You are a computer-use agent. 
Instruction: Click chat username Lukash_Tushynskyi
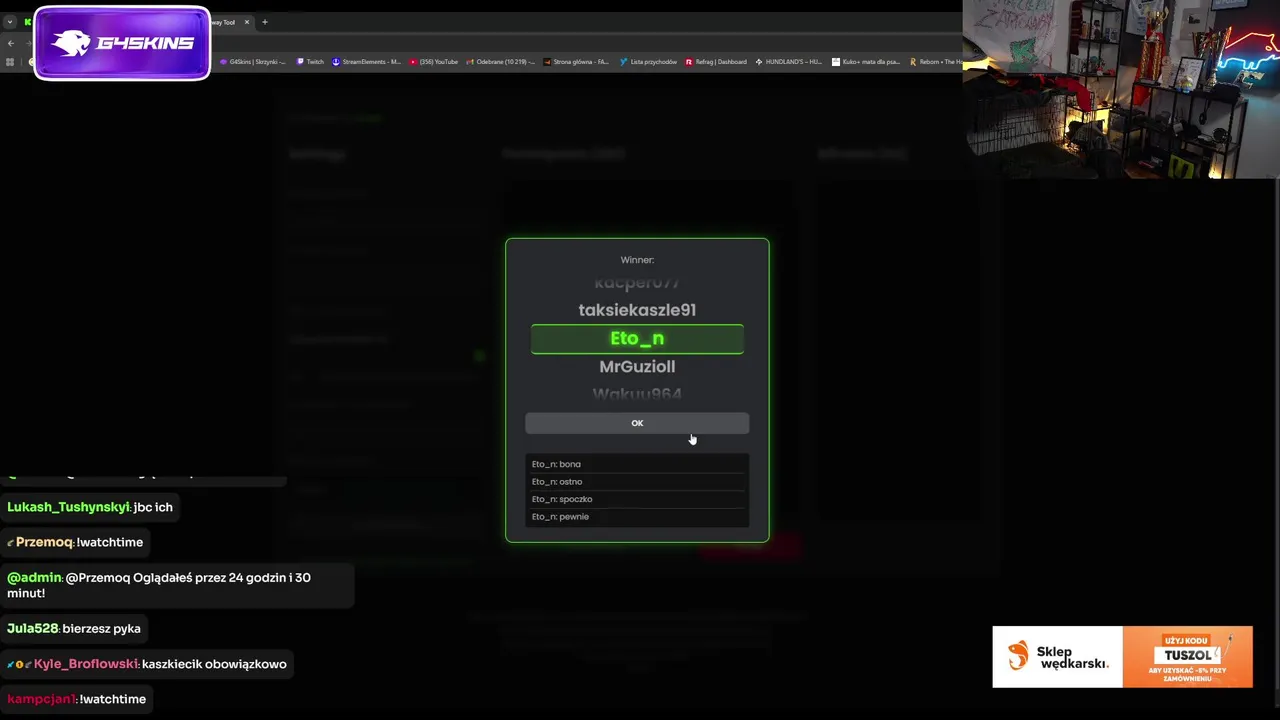click(x=68, y=507)
